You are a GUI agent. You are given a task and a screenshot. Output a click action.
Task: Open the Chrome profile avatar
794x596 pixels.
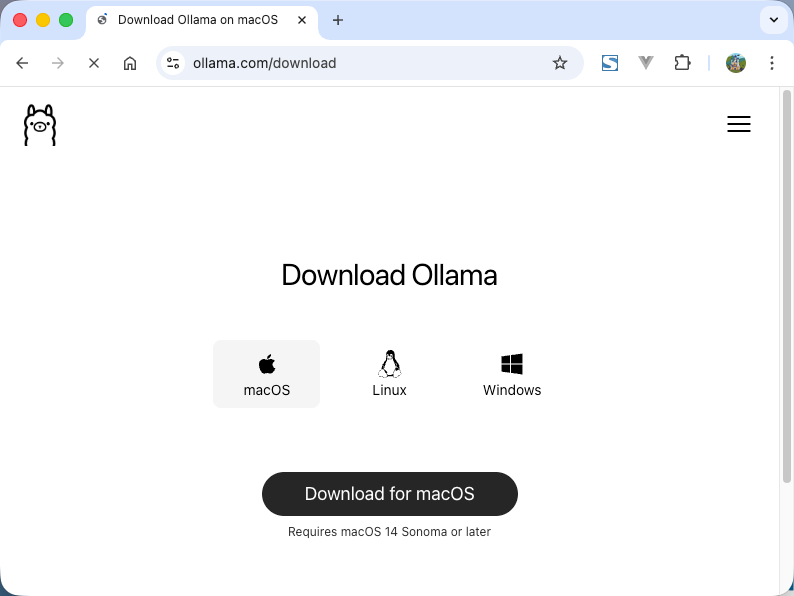coord(736,63)
